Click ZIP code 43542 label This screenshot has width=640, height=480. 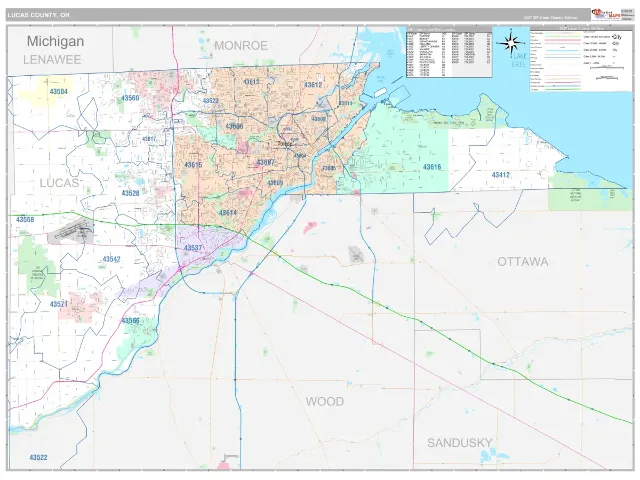pyautogui.click(x=111, y=259)
